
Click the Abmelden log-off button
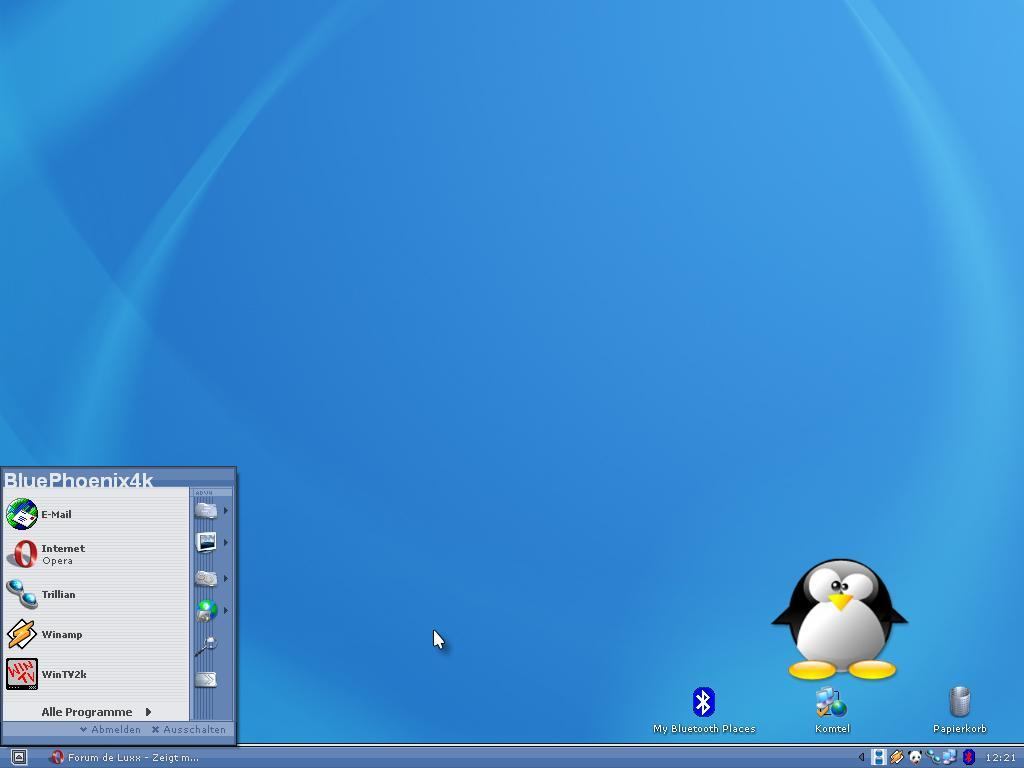(110, 729)
